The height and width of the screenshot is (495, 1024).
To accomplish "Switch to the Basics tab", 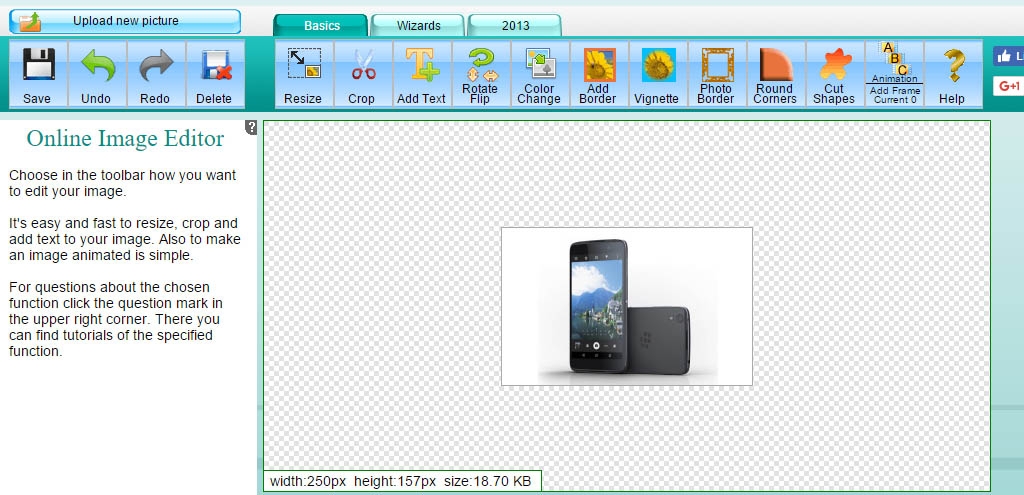I will (321, 26).
